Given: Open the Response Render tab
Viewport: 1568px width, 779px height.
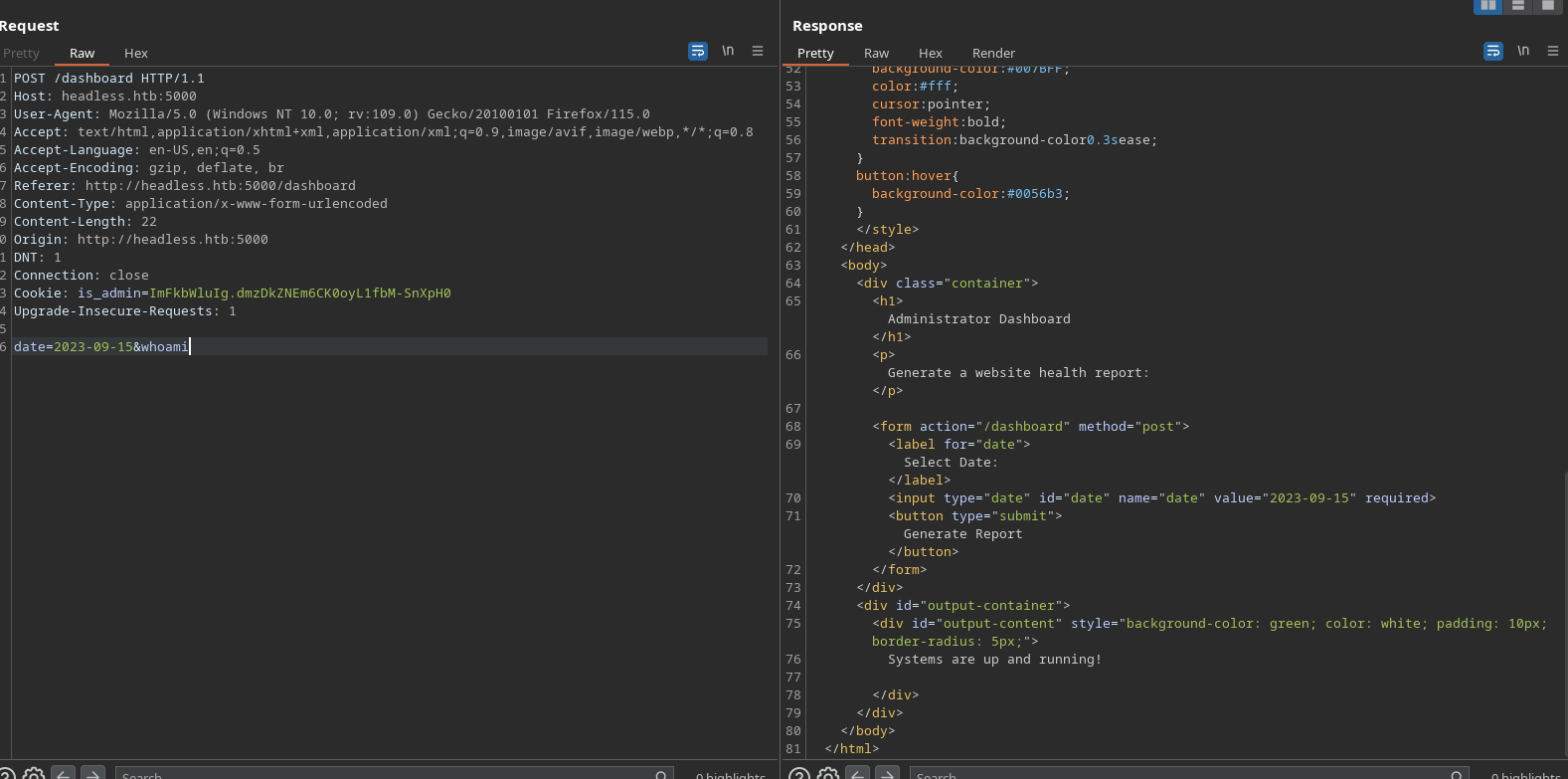Looking at the screenshot, I should tap(994, 54).
